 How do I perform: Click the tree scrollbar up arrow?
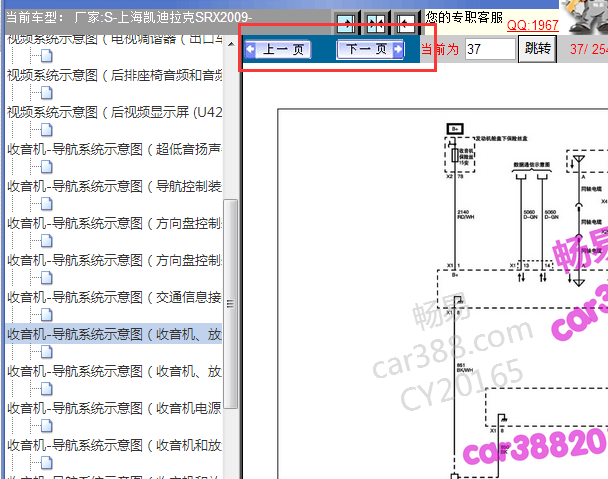coord(231,44)
